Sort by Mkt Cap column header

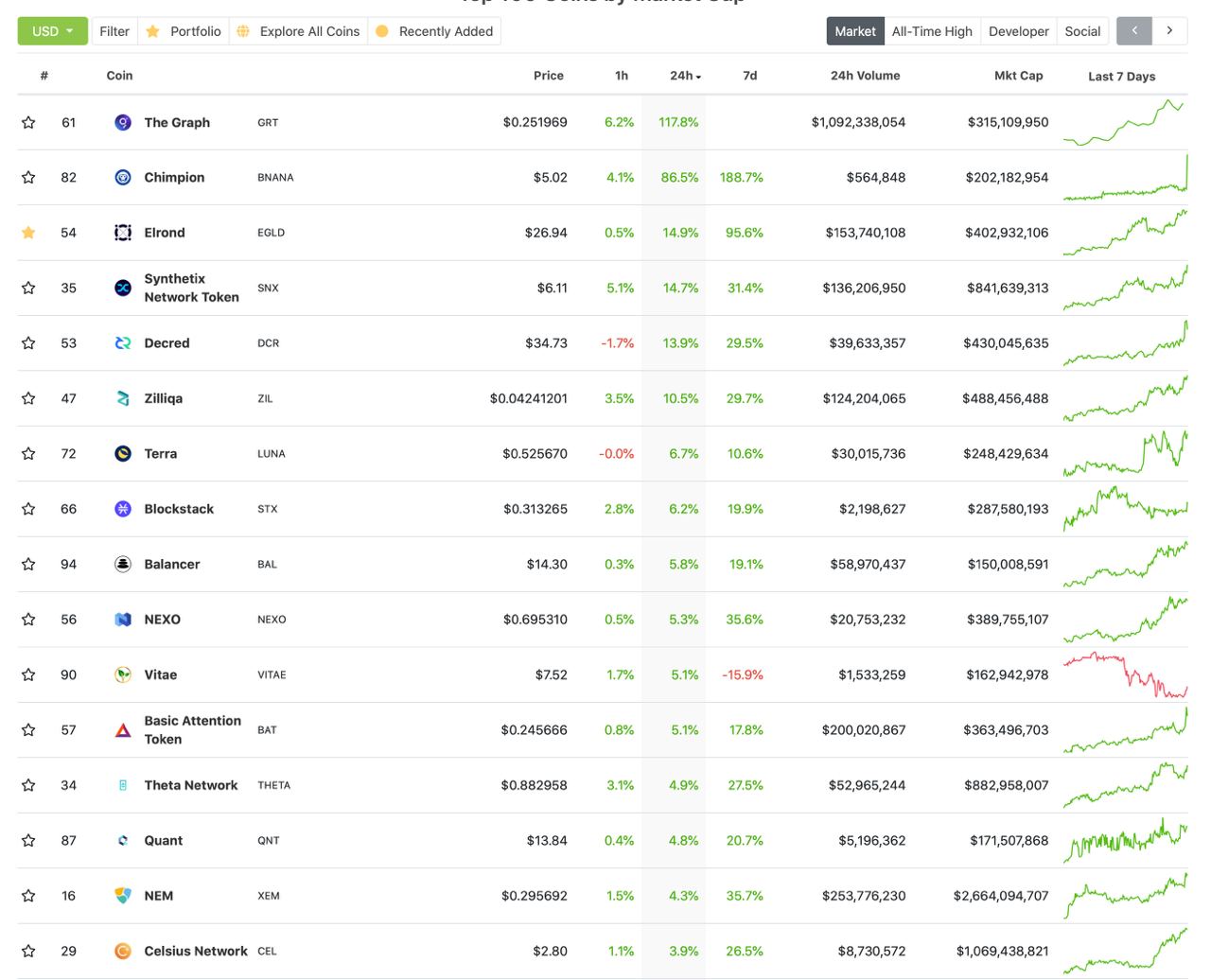(1019, 76)
